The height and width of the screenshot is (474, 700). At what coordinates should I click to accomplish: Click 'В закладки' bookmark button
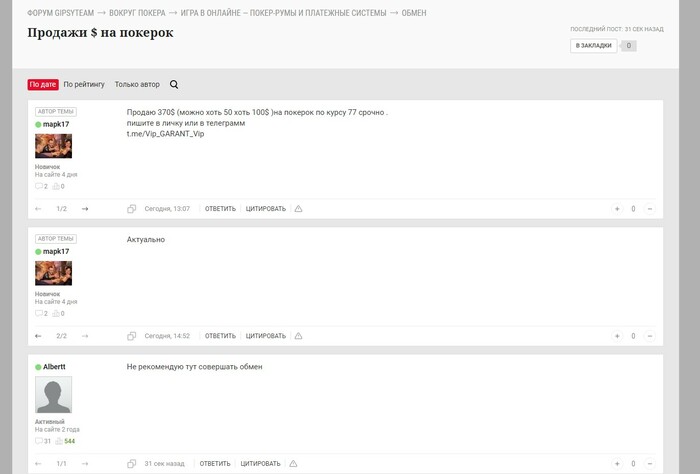pos(593,46)
